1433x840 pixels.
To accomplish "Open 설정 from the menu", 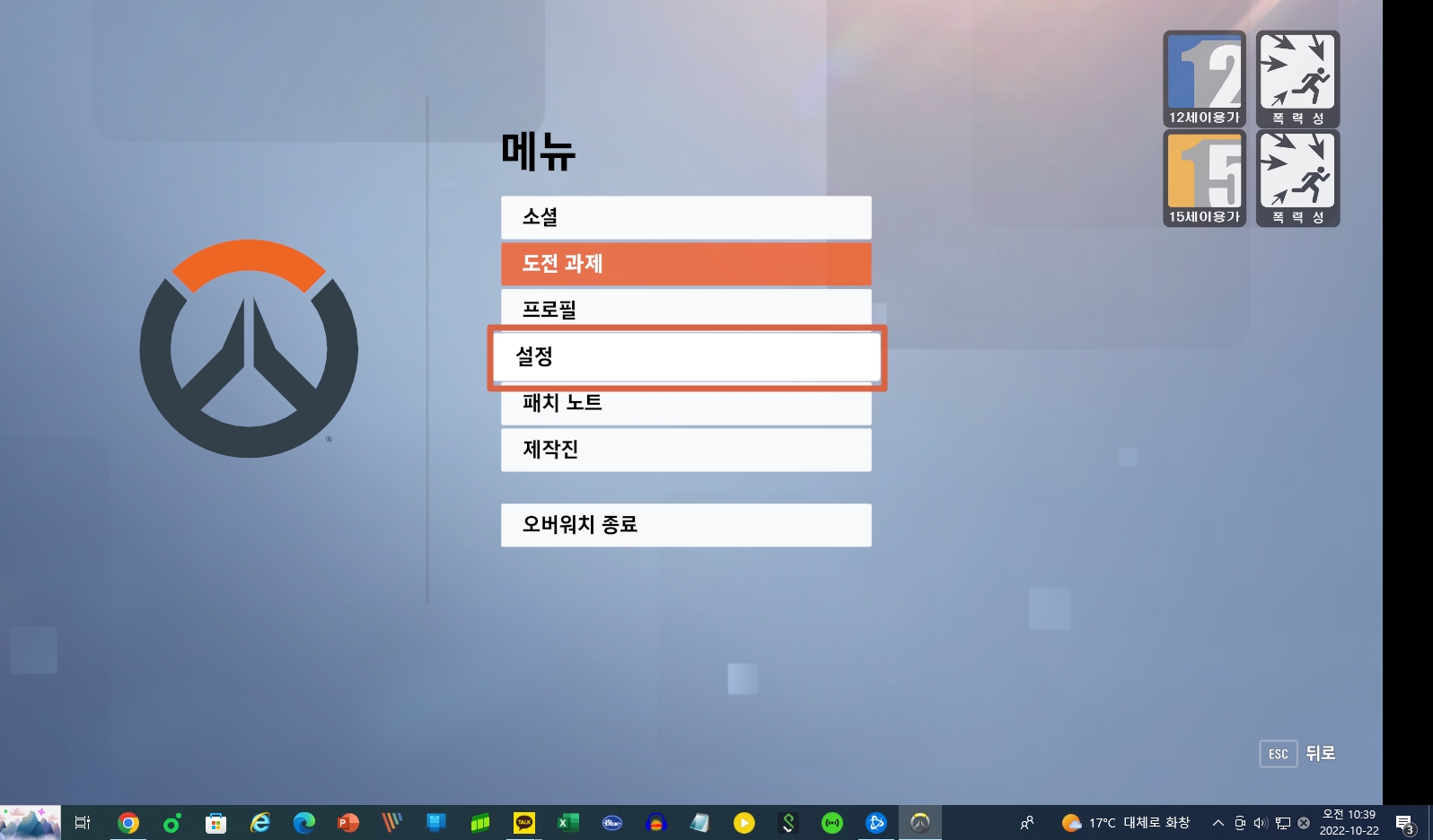I will 687,357.
